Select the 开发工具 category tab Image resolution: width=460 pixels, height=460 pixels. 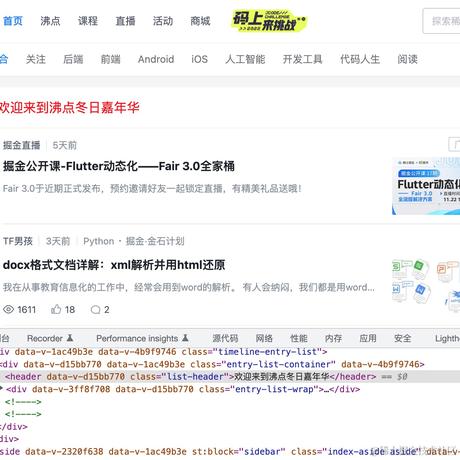[303, 59]
